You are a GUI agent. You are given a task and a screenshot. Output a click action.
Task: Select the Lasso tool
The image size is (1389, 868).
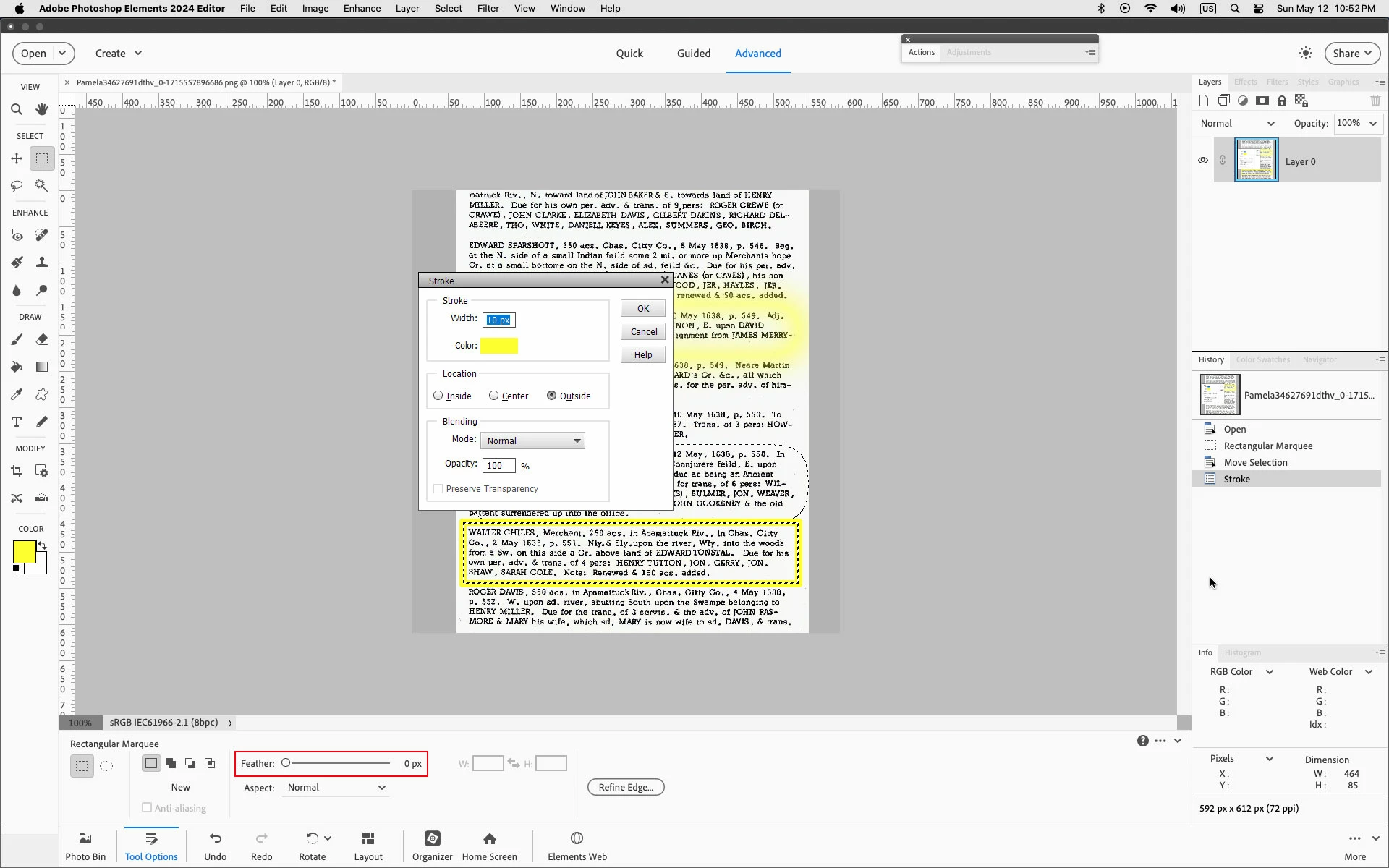[16, 186]
